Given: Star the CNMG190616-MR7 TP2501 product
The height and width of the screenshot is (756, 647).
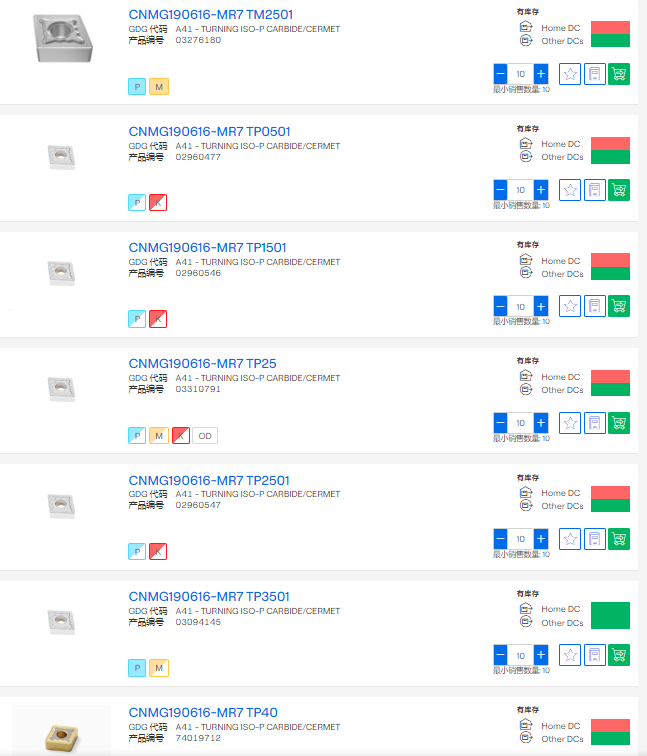Looking at the screenshot, I should [x=570, y=539].
